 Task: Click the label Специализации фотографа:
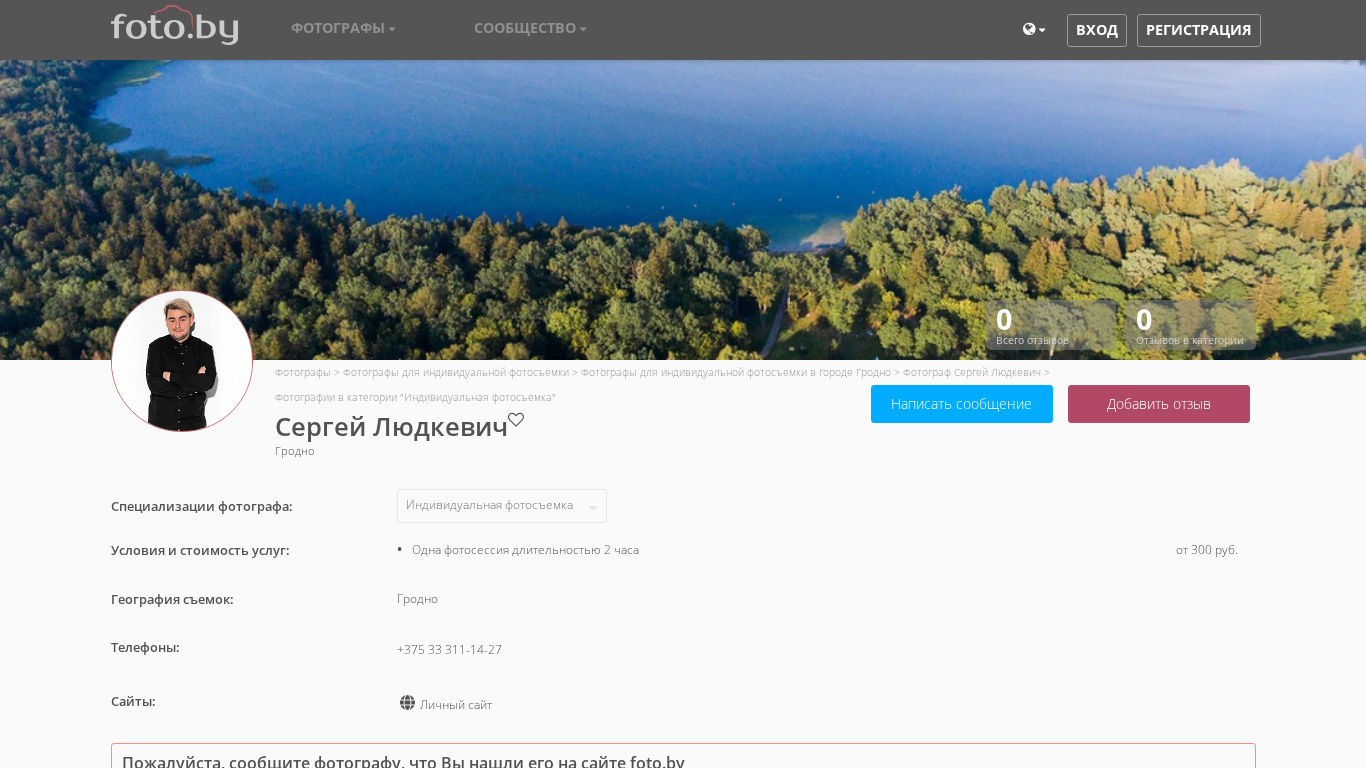[x=202, y=506]
